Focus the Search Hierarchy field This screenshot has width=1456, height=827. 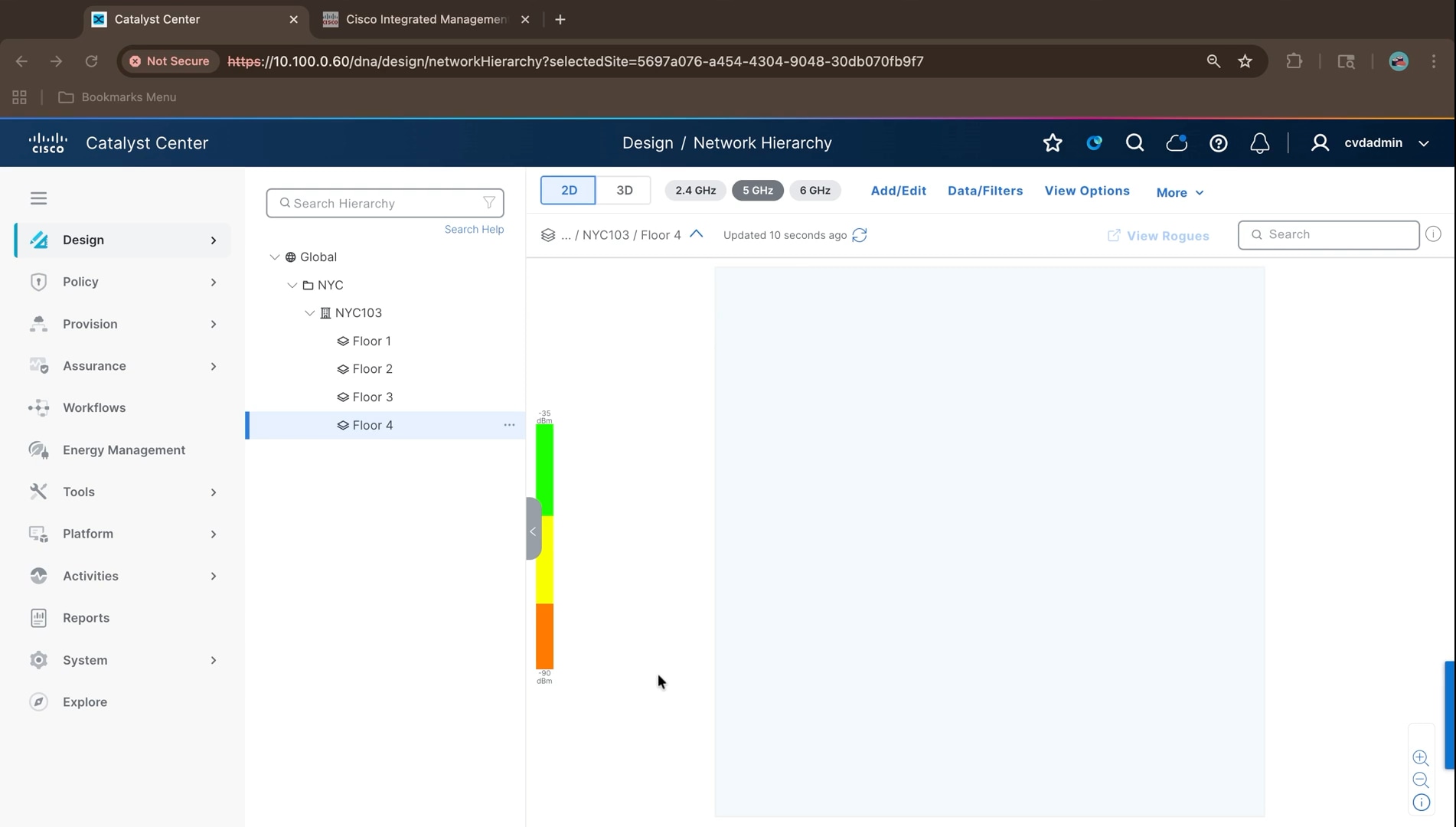(x=384, y=203)
